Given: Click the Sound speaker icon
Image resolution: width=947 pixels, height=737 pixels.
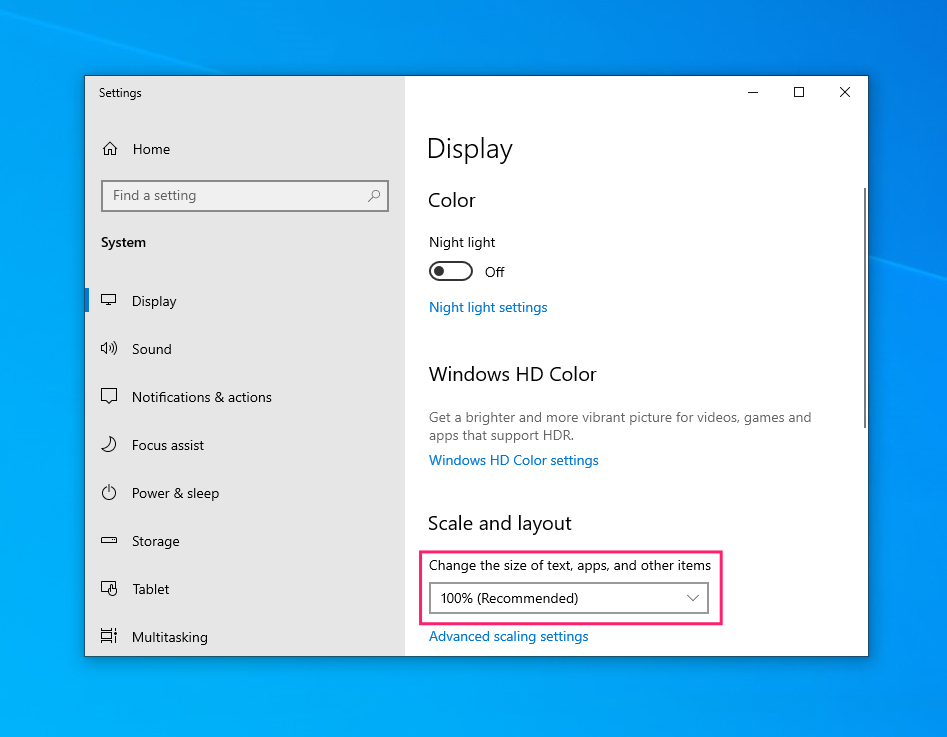Looking at the screenshot, I should tap(109, 348).
